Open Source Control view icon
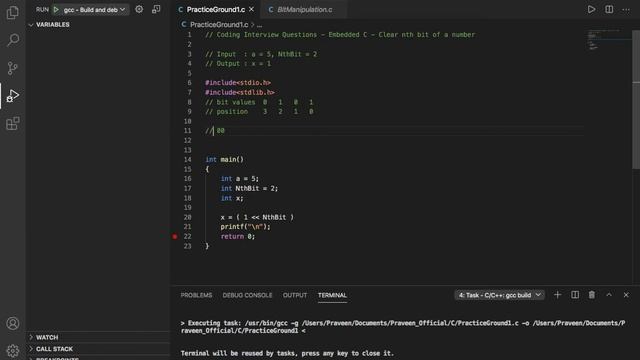The height and width of the screenshot is (360, 640). 13,68
